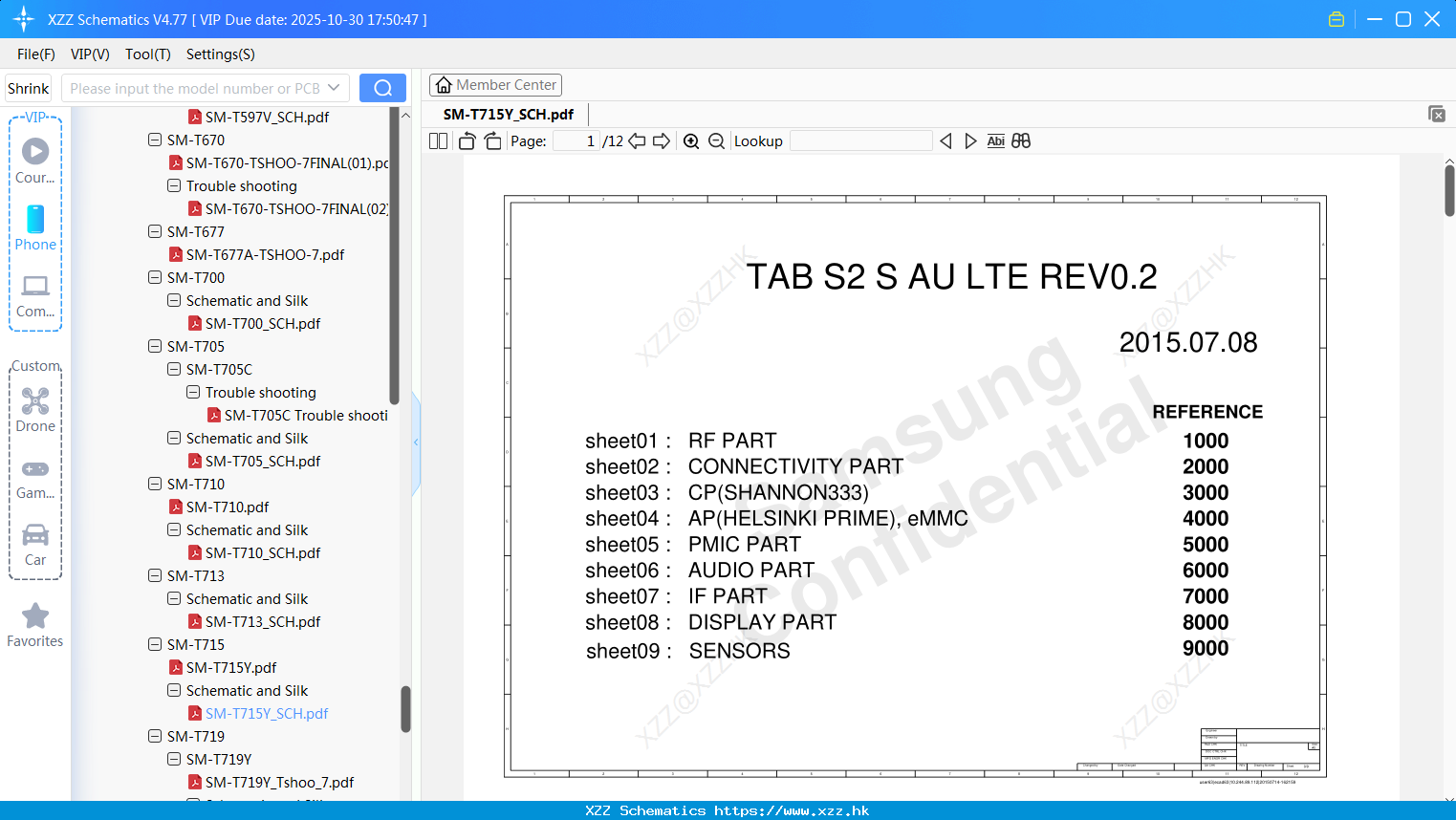Image resolution: width=1456 pixels, height=820 pixels.
Task: Select the SM-T715Y_SCH.pdf tab
Action: [509, 114]
